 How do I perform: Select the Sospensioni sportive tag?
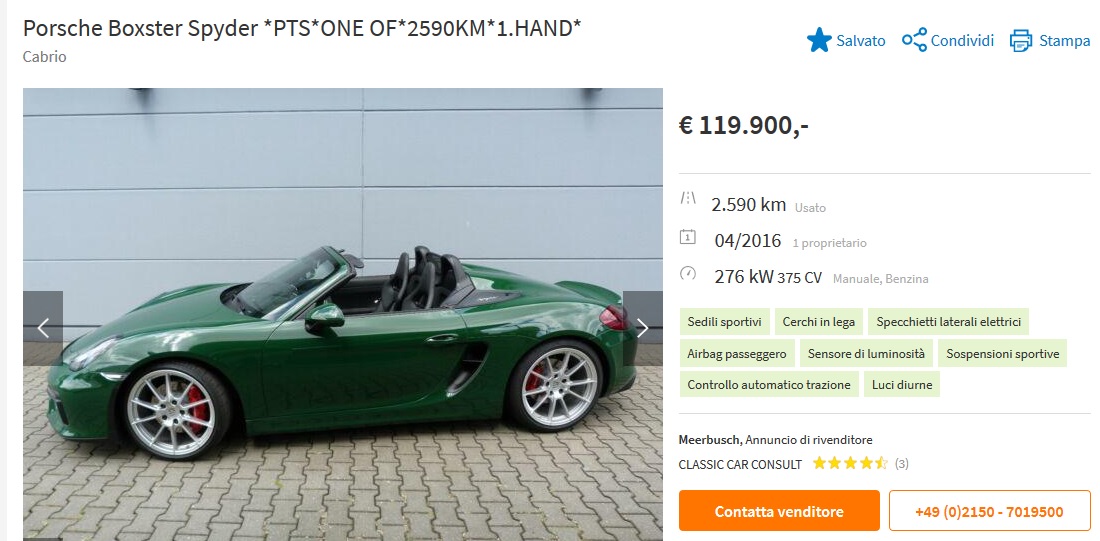click(1002, 354)
